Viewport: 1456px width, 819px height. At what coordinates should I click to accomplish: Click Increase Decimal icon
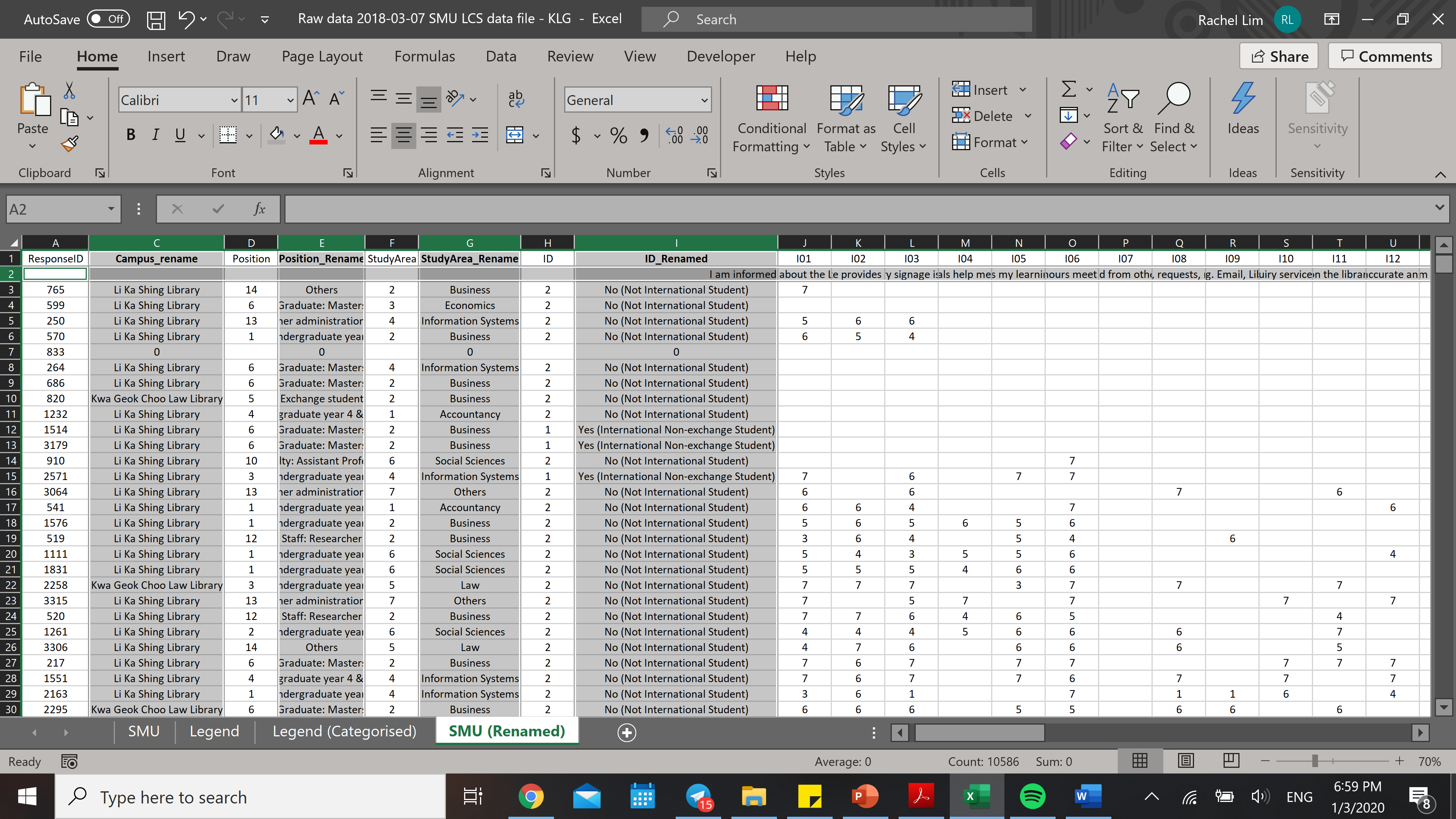click(674, 135)
